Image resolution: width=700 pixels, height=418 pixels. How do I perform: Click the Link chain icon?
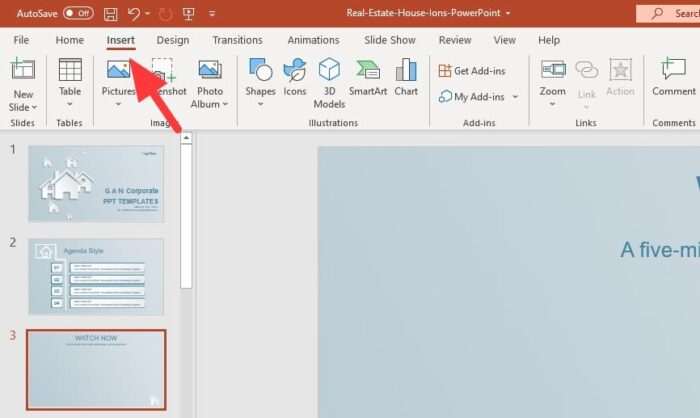coord(587,70)
